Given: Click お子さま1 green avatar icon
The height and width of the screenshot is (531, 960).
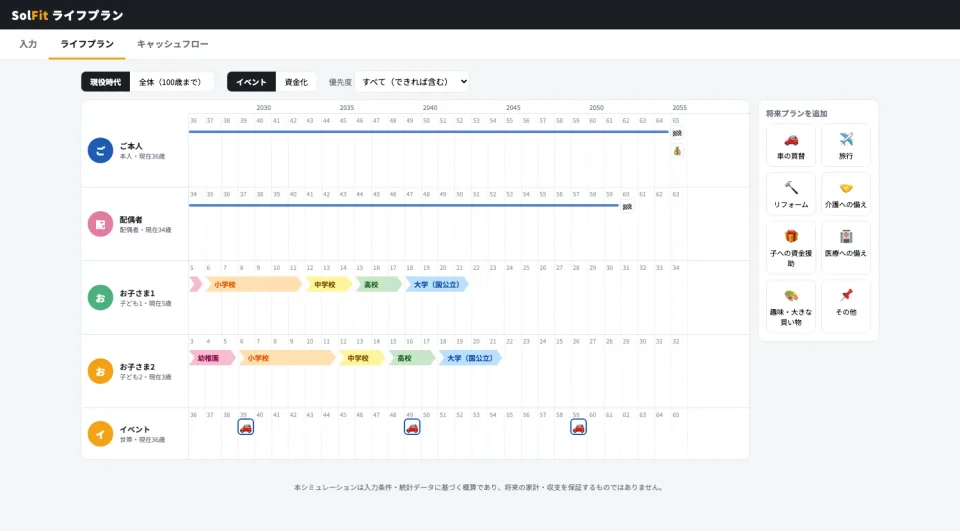Looking at the screenshot, I should (x=100, y=297).
